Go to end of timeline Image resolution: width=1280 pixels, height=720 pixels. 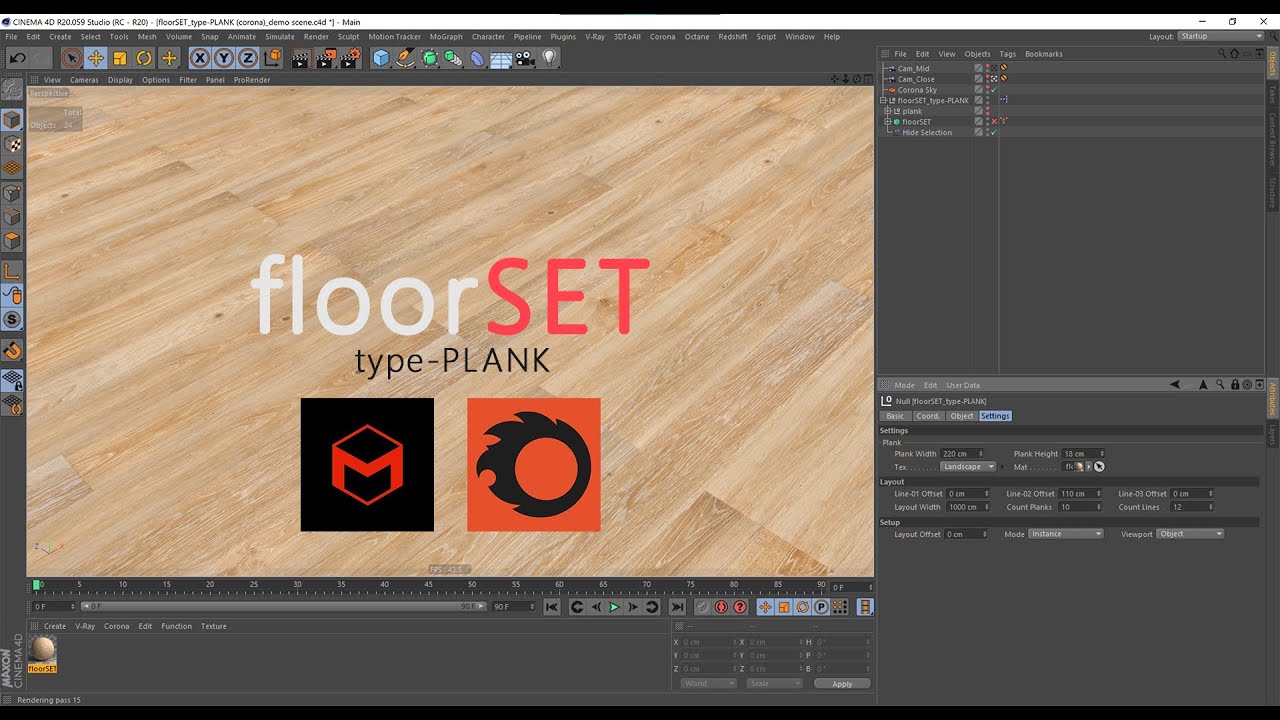pyautogui.click(x=677, y=607)
